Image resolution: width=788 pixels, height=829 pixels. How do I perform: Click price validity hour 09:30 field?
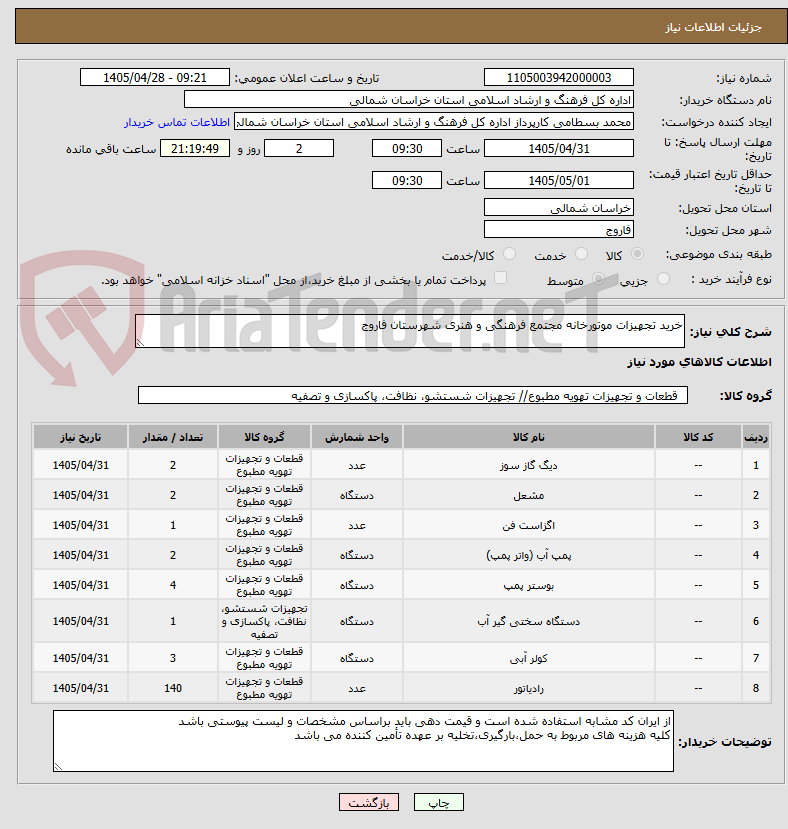click(407, 180)
